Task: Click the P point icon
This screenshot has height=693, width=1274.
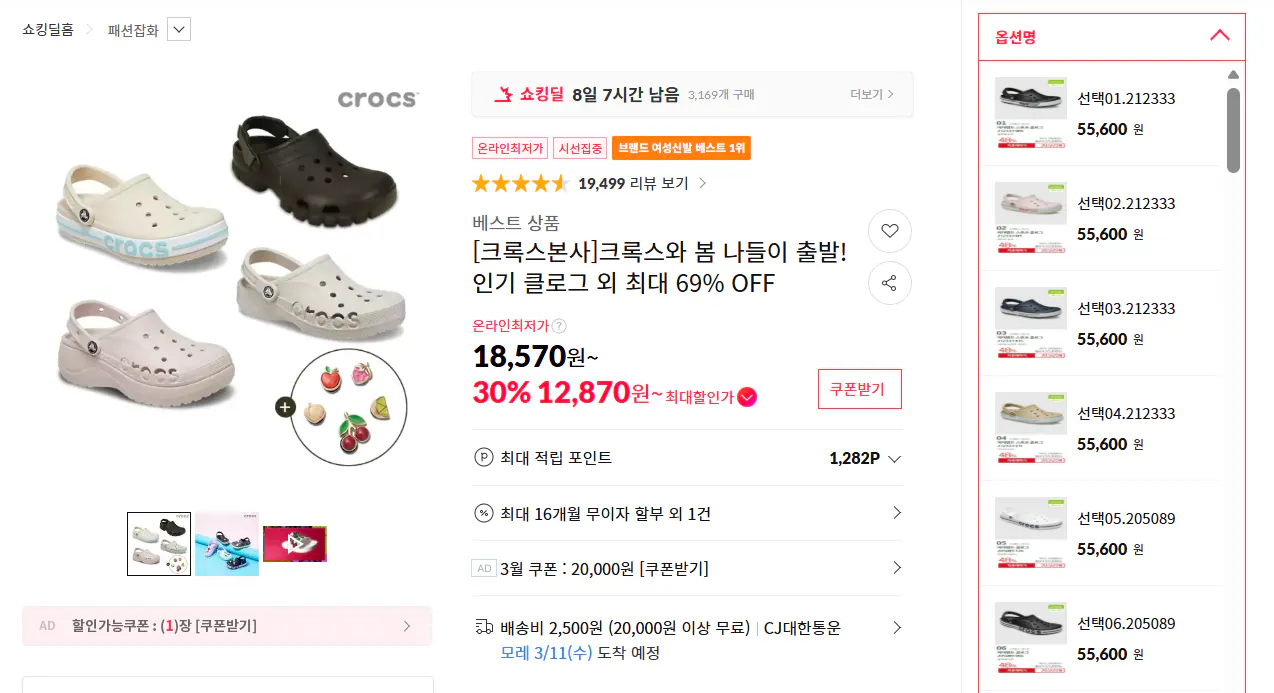Action: click(x=484, y=458)
